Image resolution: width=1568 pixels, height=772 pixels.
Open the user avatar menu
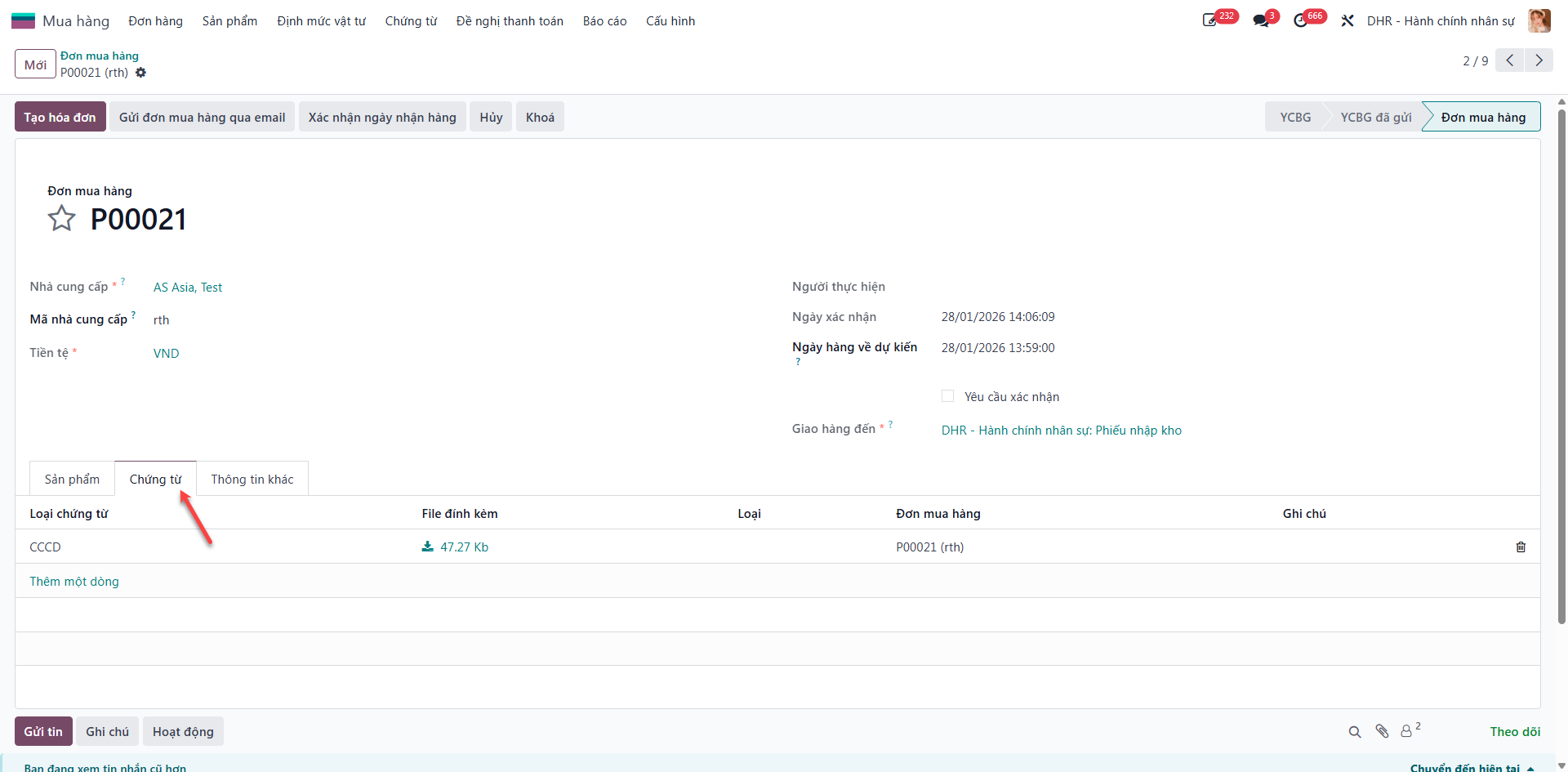[x=1539, y=20]
